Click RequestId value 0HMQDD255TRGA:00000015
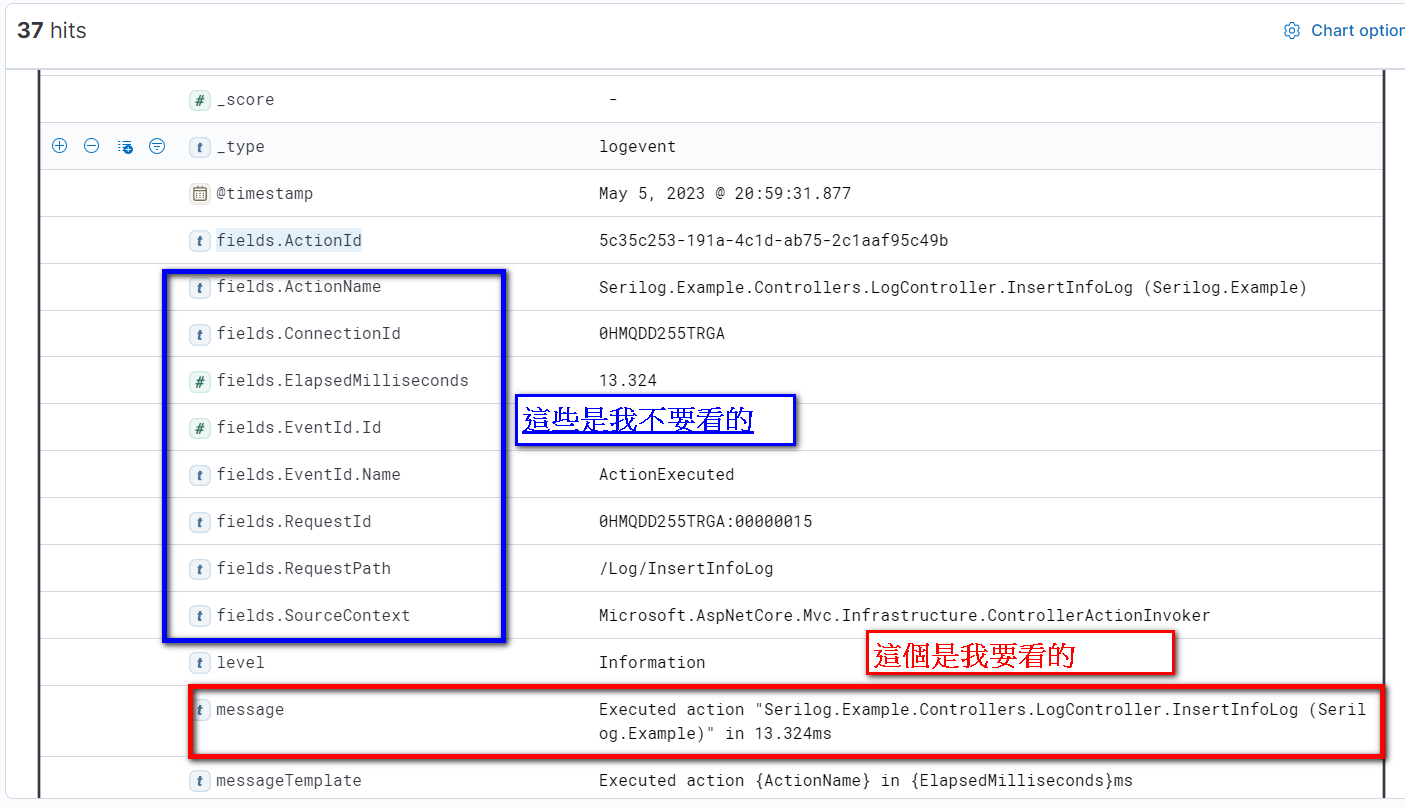This screenshot has width=1405, height=808. [x=706, y=522]
